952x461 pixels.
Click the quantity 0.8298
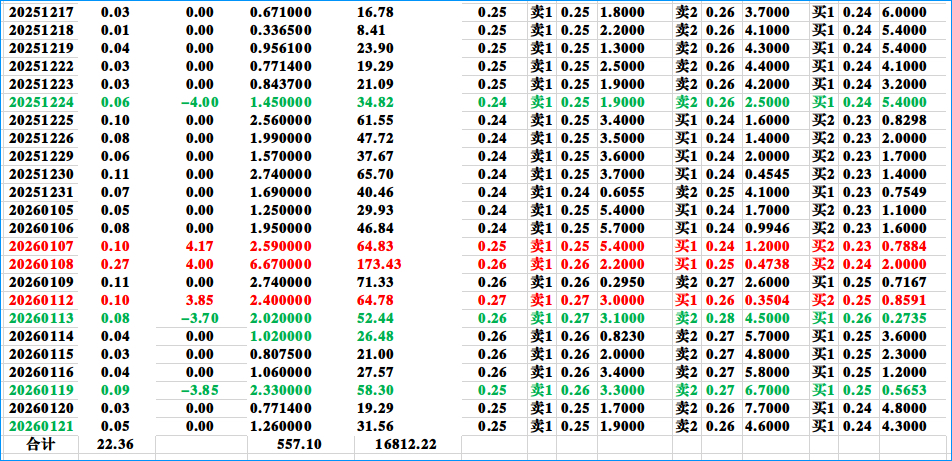(905, 120)
